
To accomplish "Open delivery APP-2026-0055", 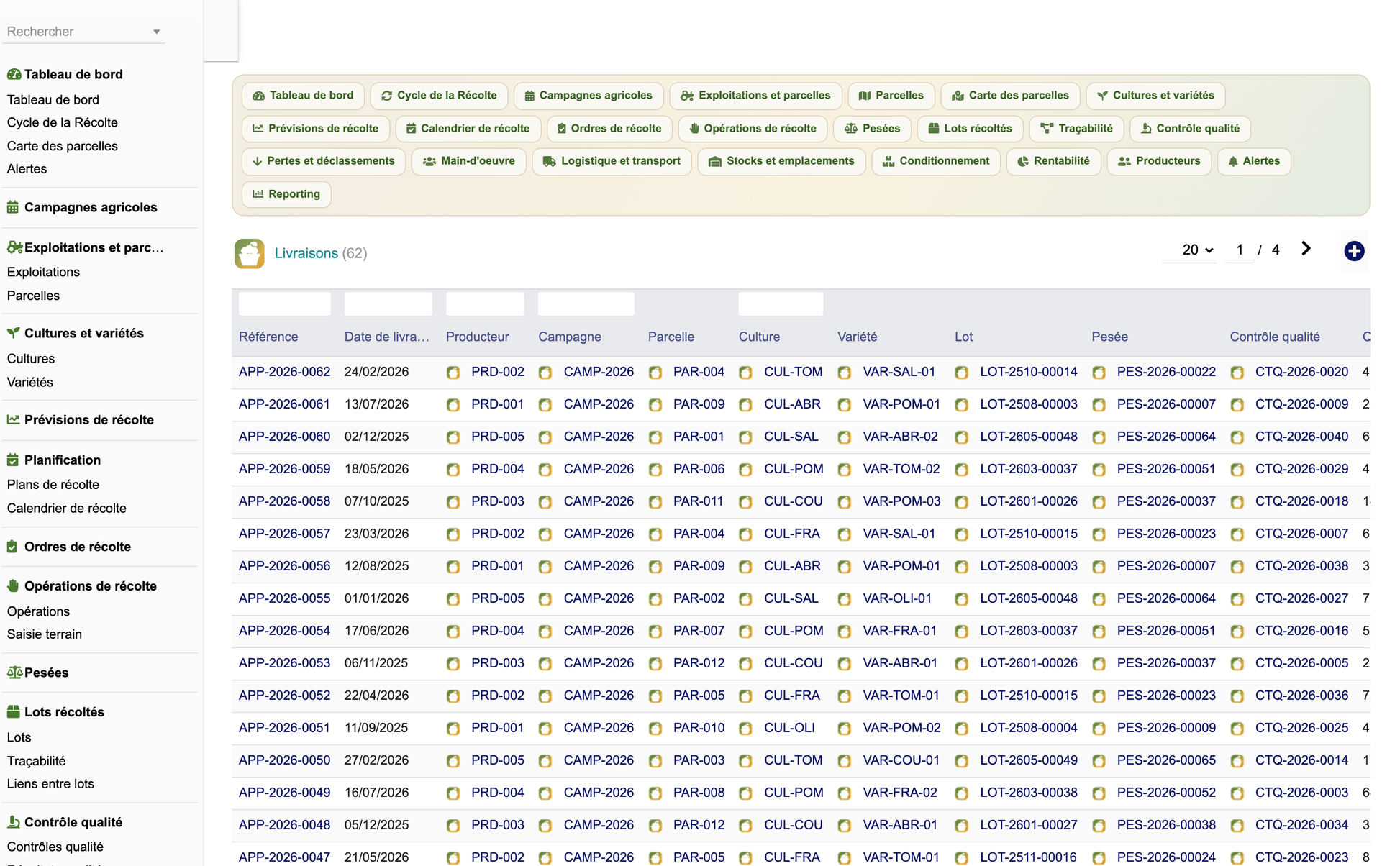I will click(x=284, y=598).
